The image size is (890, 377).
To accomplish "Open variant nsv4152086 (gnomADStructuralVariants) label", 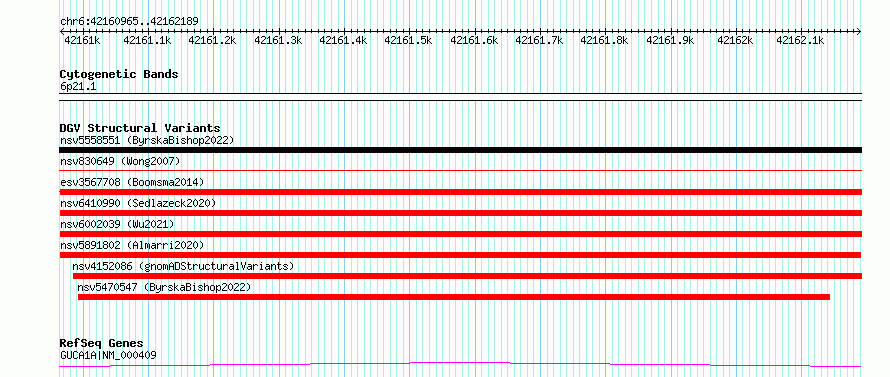I will click(183, 266).
